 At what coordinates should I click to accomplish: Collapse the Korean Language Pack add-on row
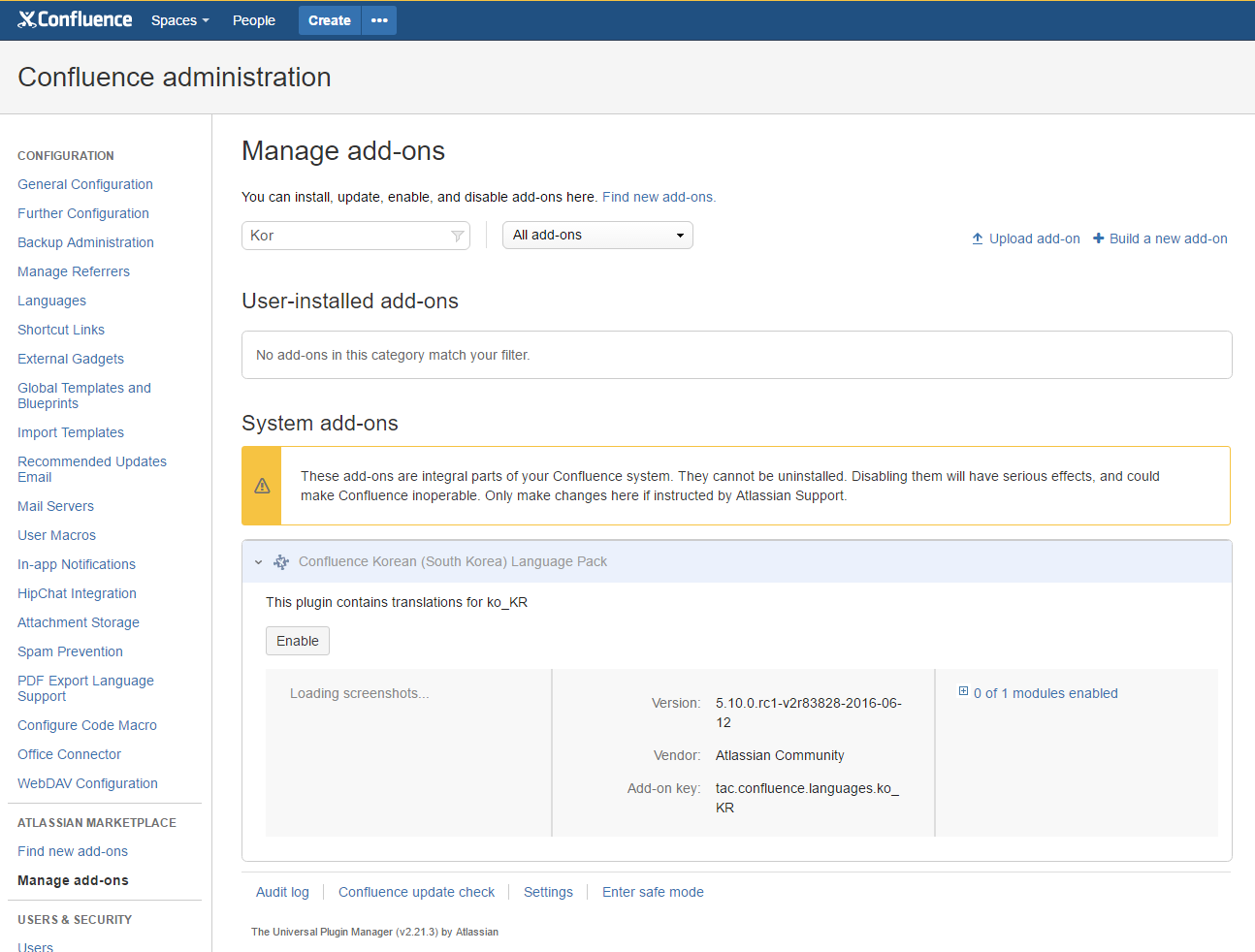258,562
